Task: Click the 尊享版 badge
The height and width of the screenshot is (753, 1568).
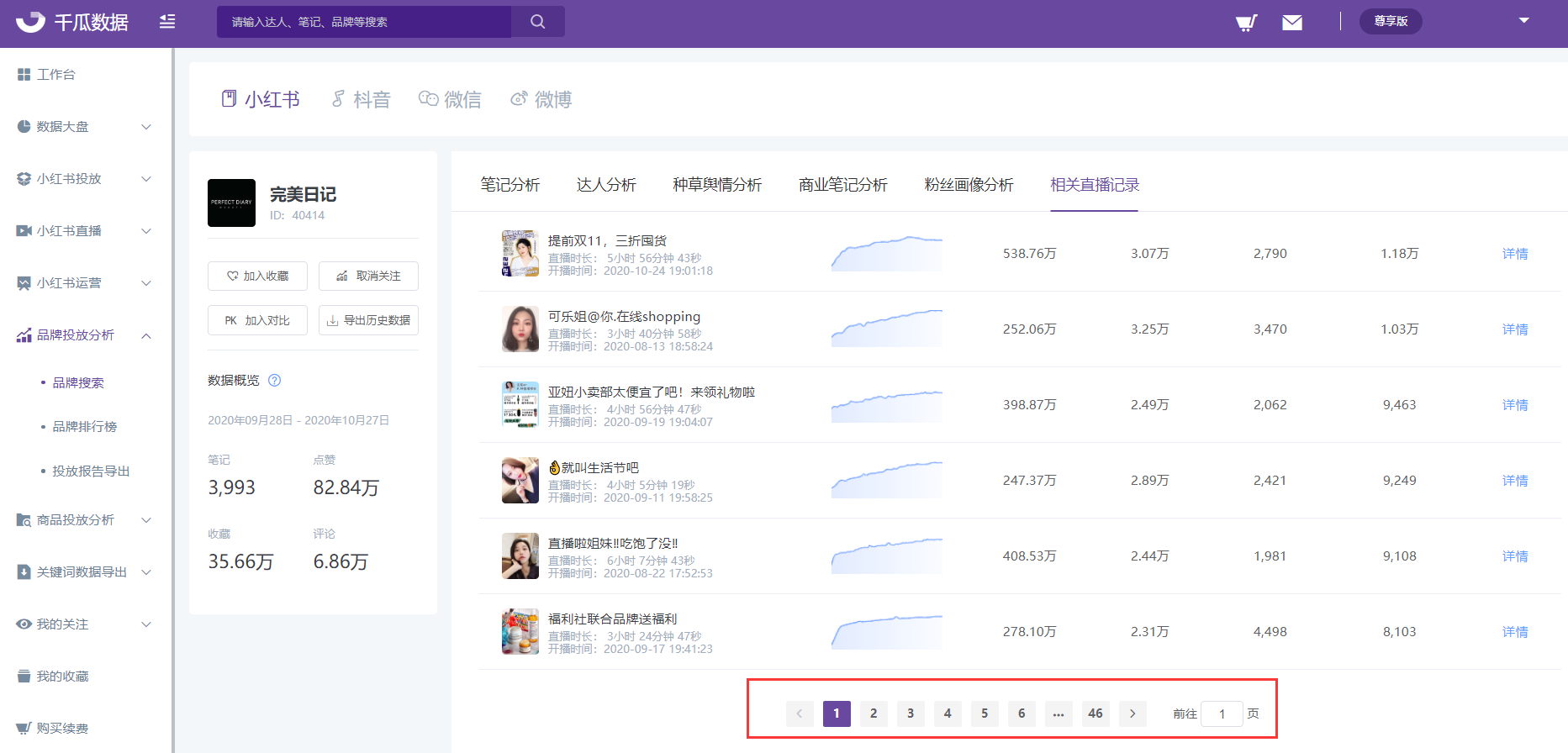Action: pos(1391,21)
